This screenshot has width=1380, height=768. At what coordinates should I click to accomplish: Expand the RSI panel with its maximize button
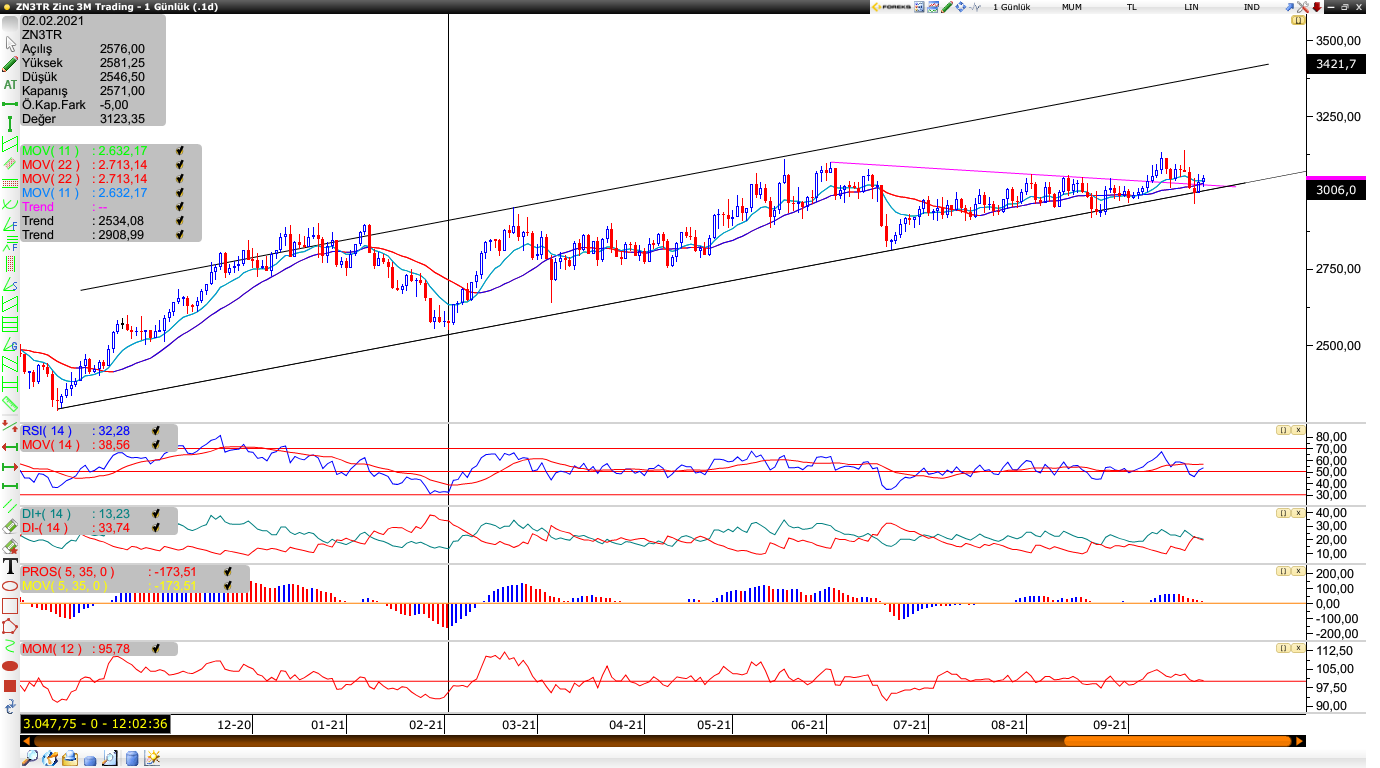click(1282, 430)
